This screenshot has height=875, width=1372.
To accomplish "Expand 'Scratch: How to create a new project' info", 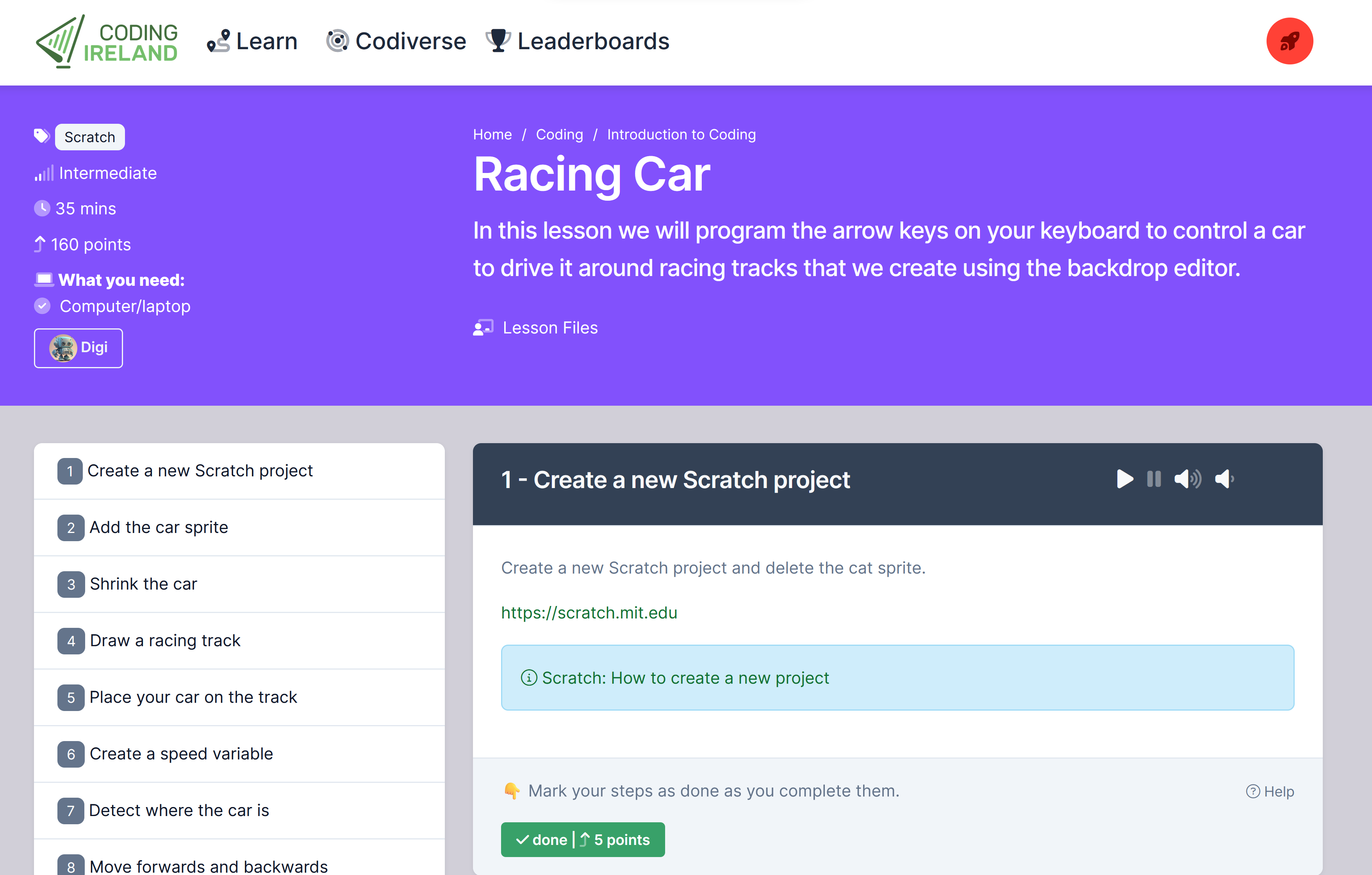I will tap(685, 678).
